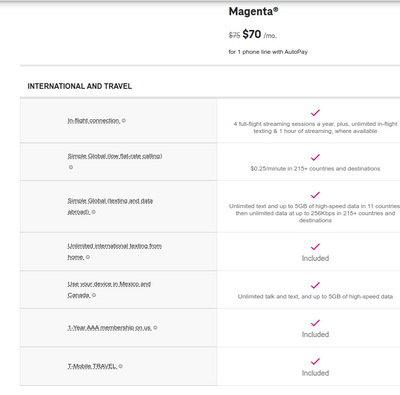
Task: Click info icon beside 1-Year AAA membership
Action: [x=155, y=328]
